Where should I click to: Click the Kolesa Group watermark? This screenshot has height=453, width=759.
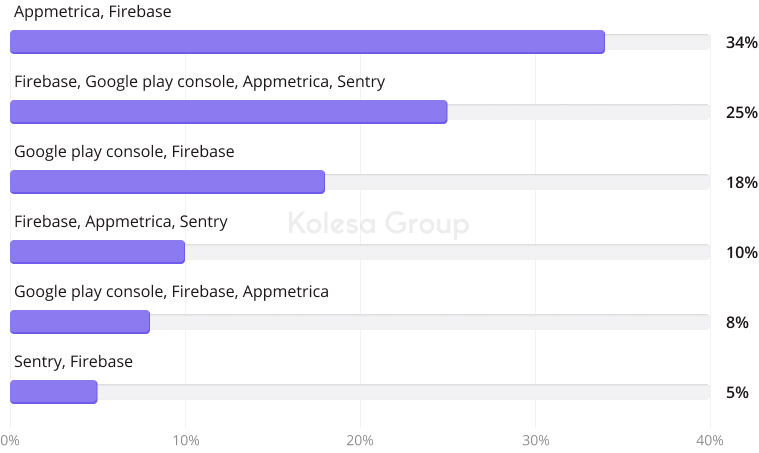coord(378,223)
